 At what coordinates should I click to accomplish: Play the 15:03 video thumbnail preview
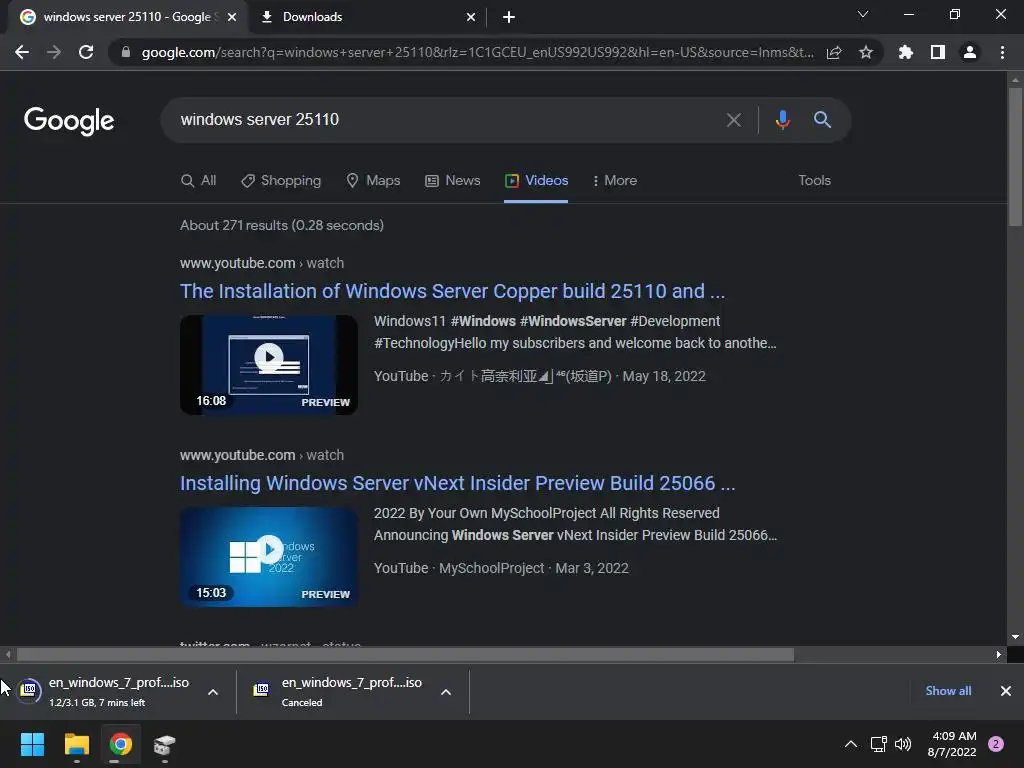coord(269,556)
